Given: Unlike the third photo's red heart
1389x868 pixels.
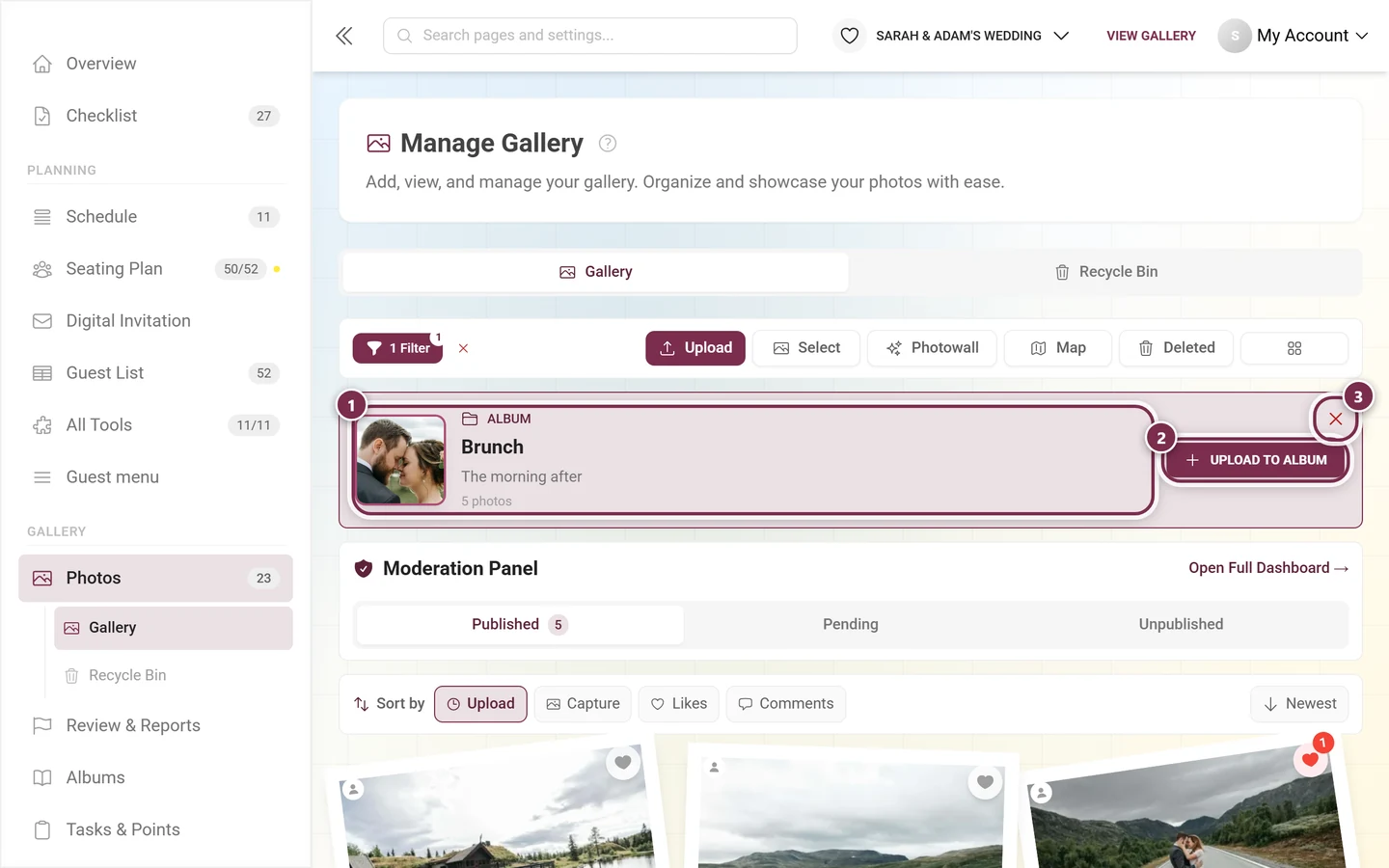Looking at the screenshot, I should pyautogui.click(x=1310, y=759).
